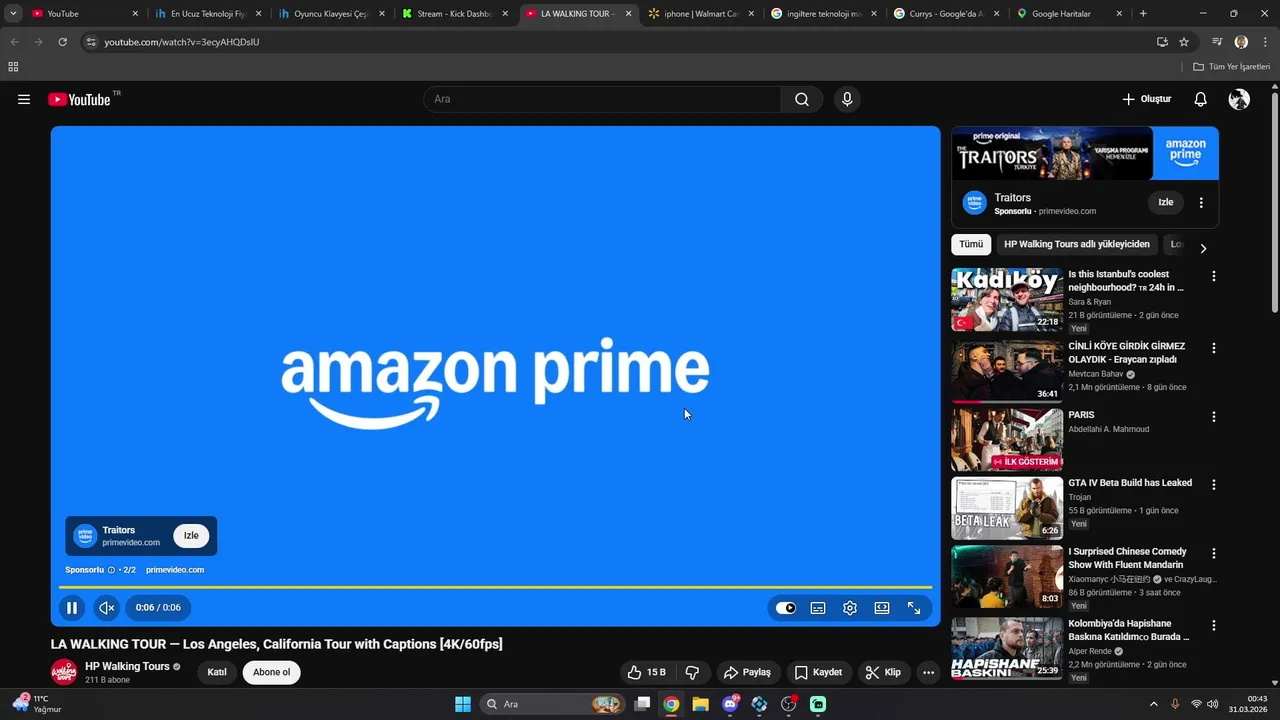
Task: Focus the YouTube search field
Action: tap(602, 99)
